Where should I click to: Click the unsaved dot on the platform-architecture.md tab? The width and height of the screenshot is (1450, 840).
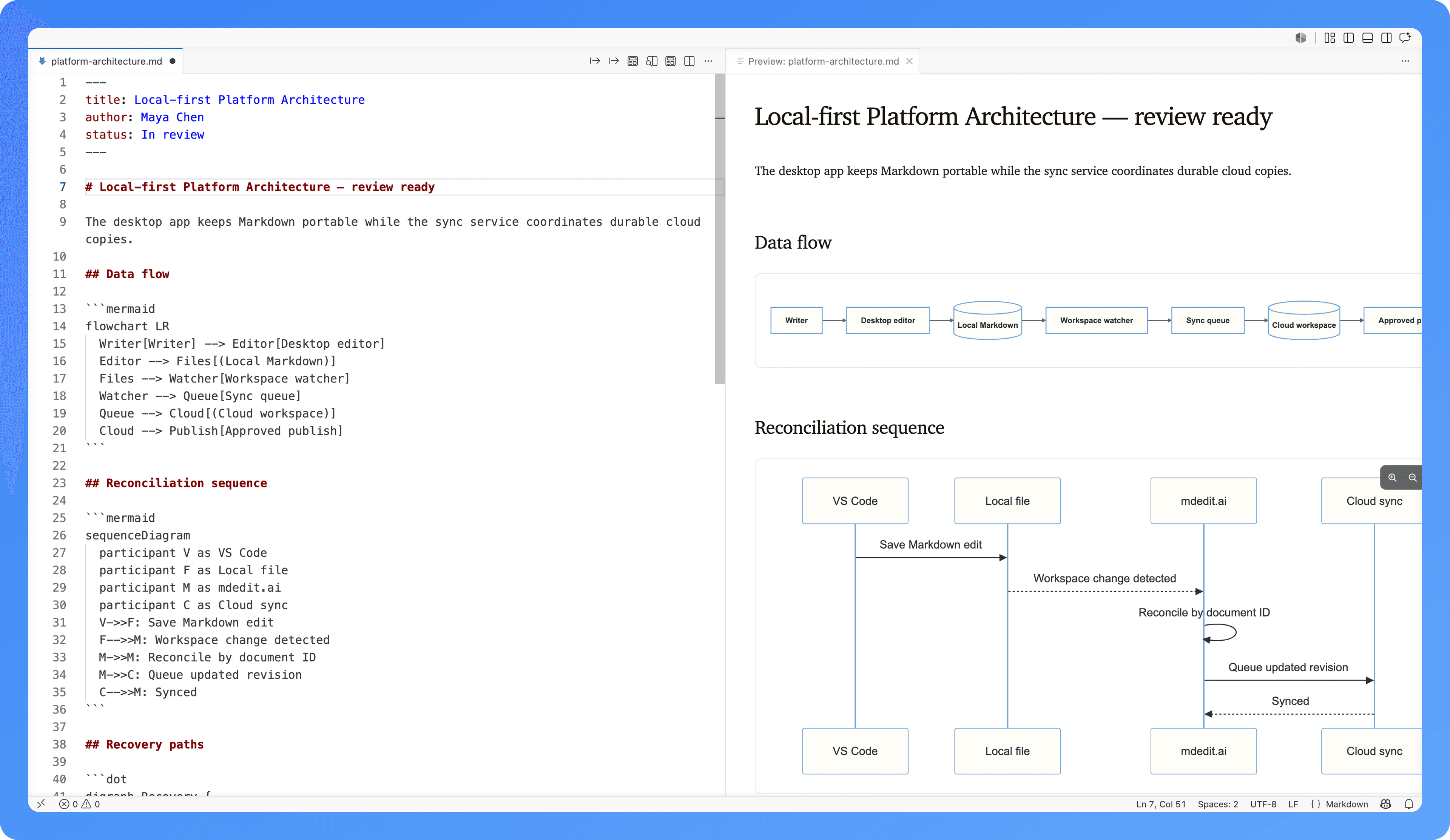(173, 61)
